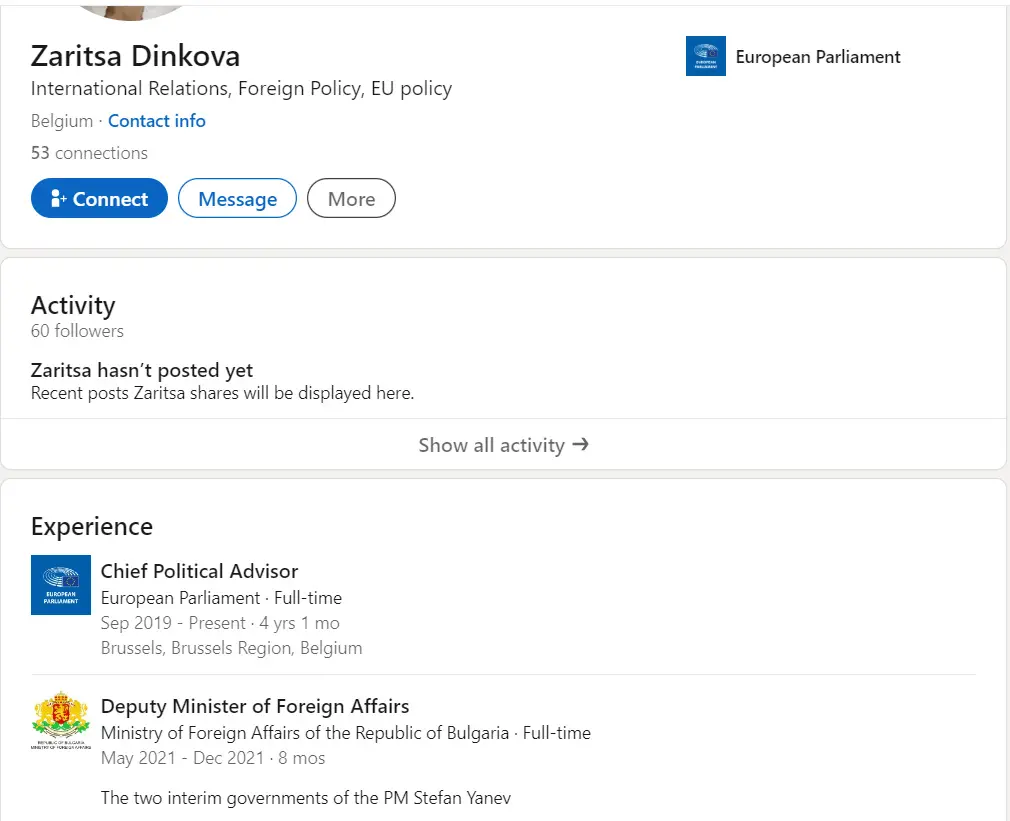Click the European Parliament logo in profile header
This screenshot has width=1010, height=821.
coord(705,56)
